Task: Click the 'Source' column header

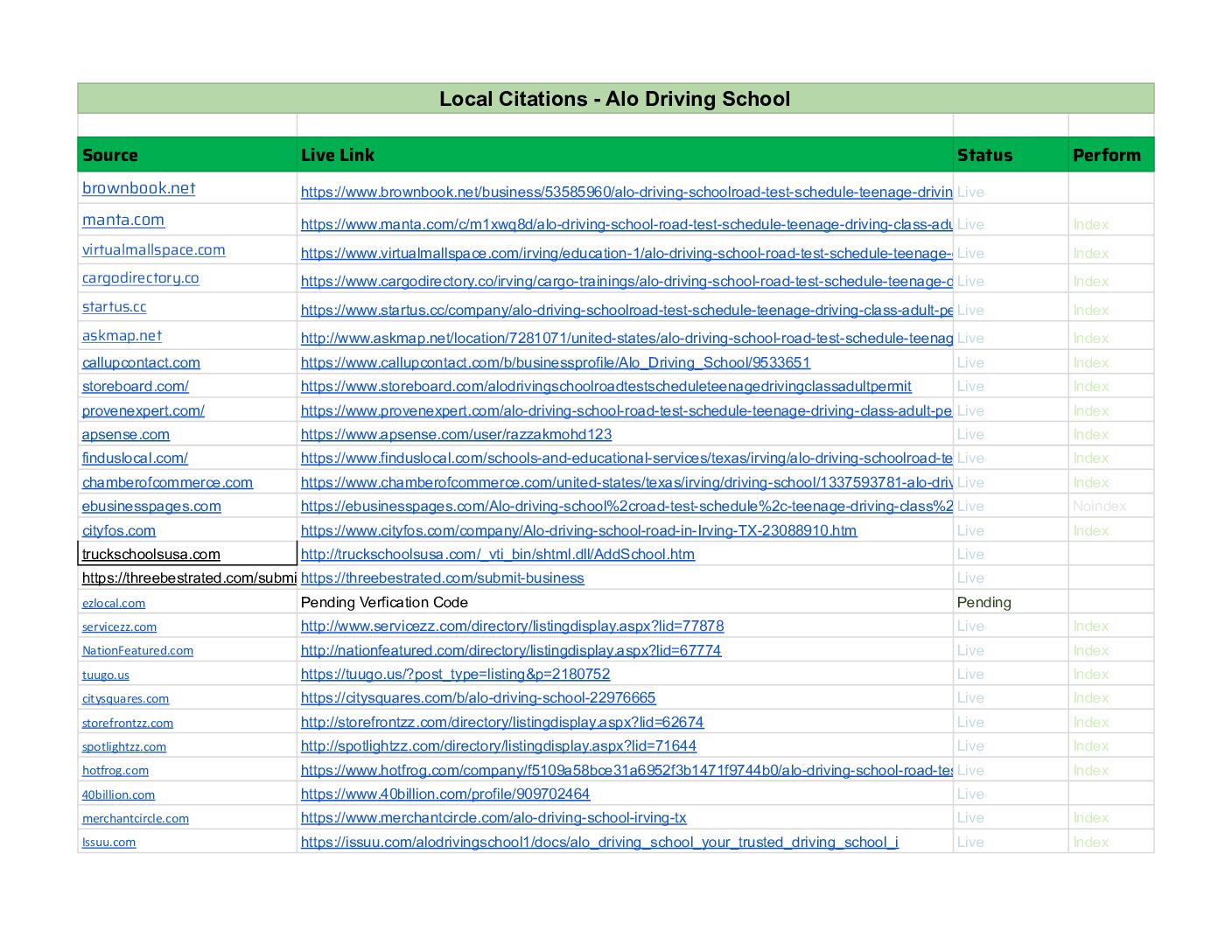Action: [x=187, y=155]
